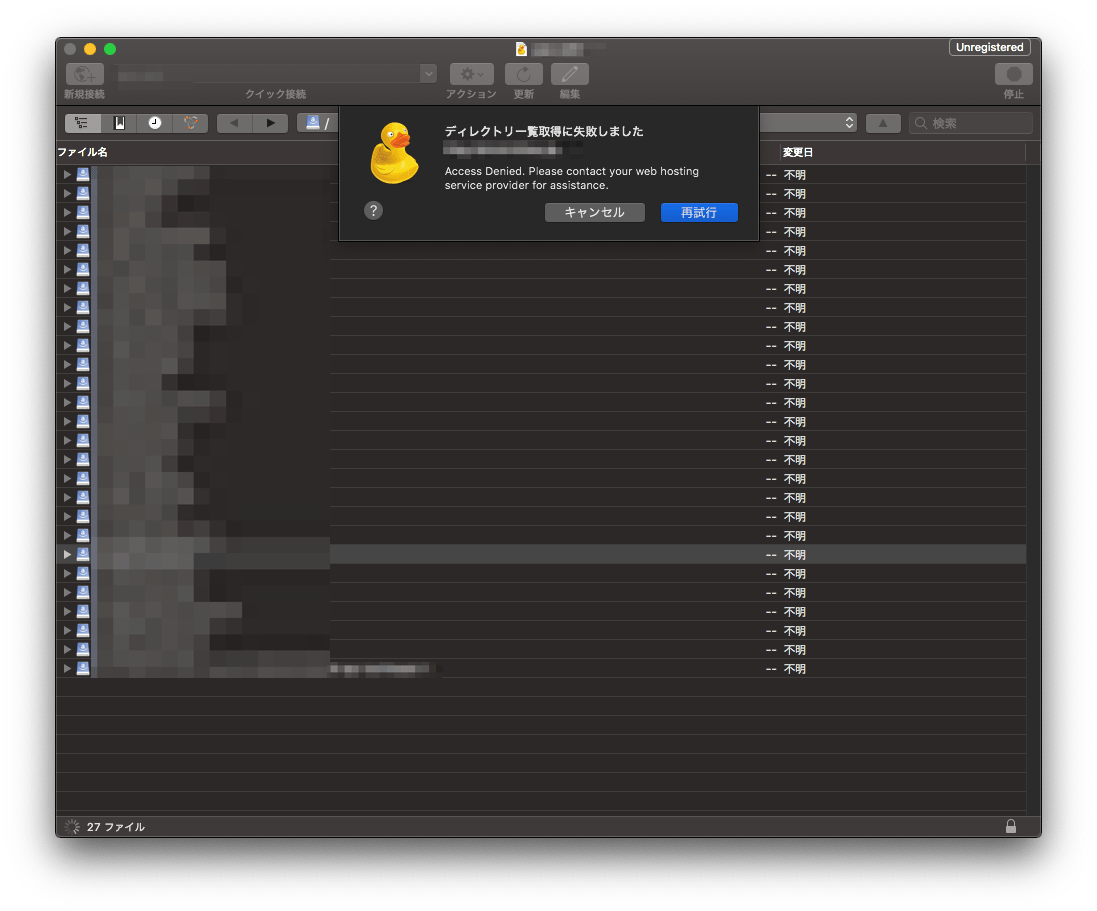Switch to the browser outline view

(82, 123)
